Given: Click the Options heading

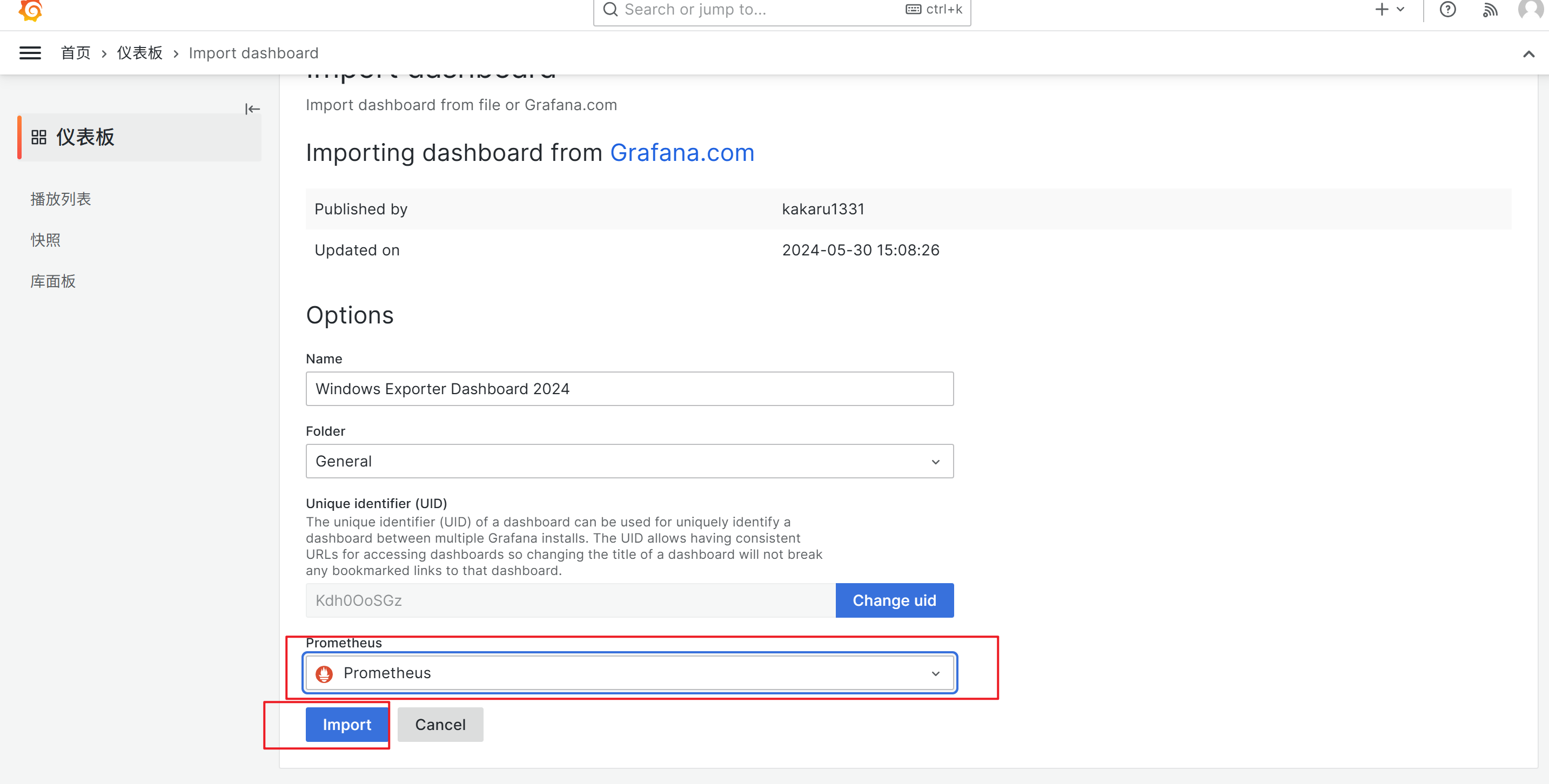Looking at the screenshot, I should (350, 315).
